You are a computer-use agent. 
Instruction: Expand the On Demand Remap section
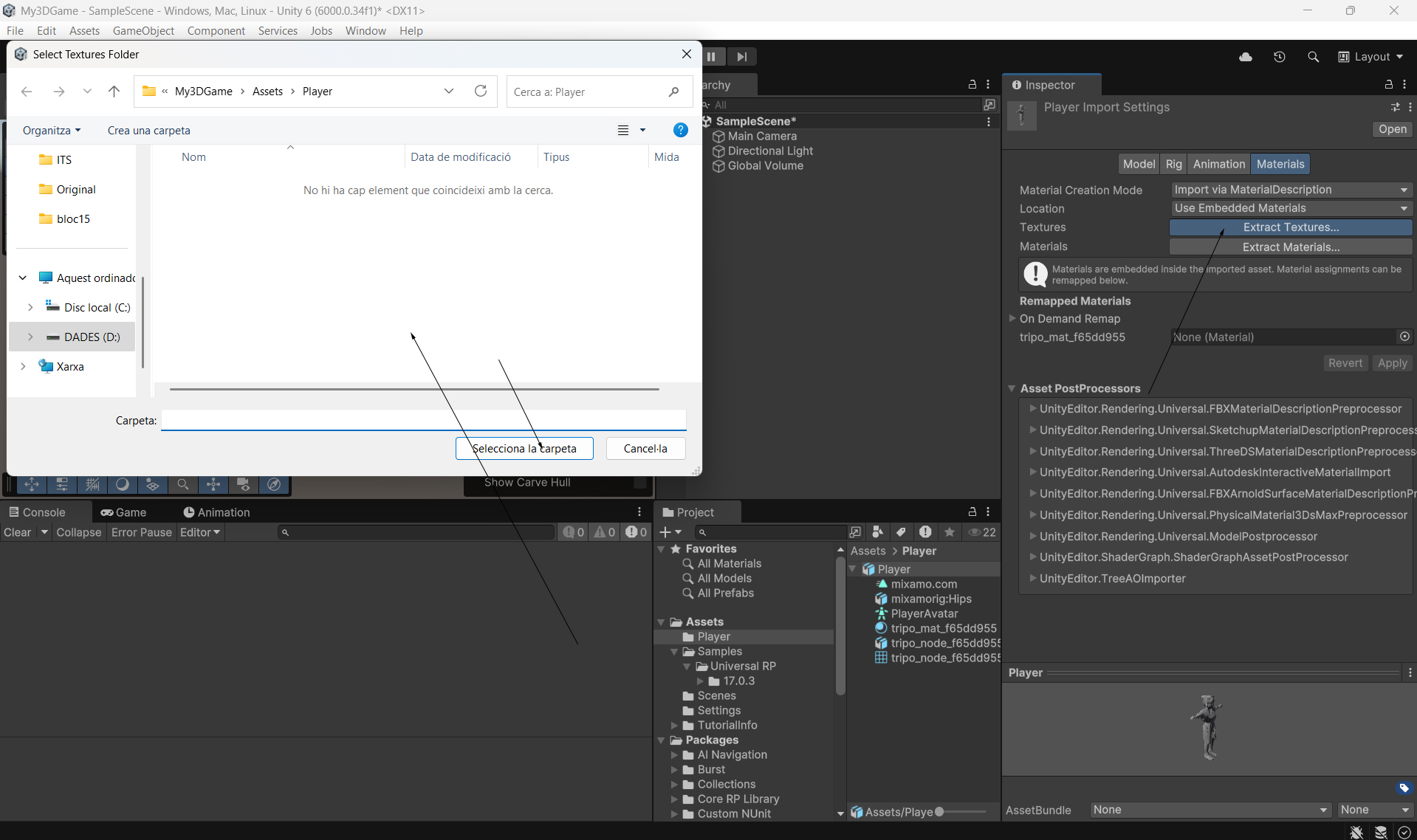1012,319
